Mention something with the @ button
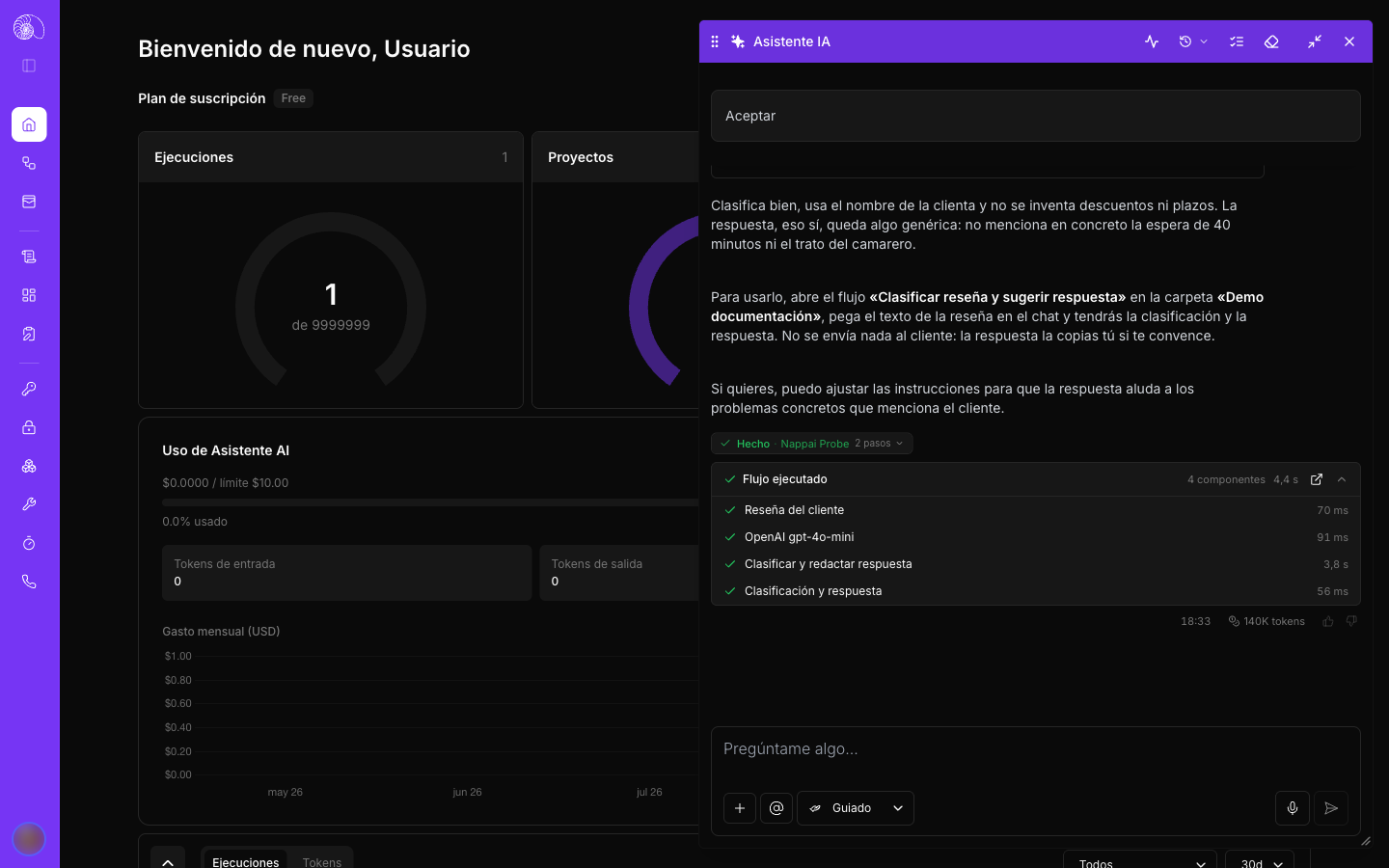This screenshot has width=1389, height=868. (776, 808)
